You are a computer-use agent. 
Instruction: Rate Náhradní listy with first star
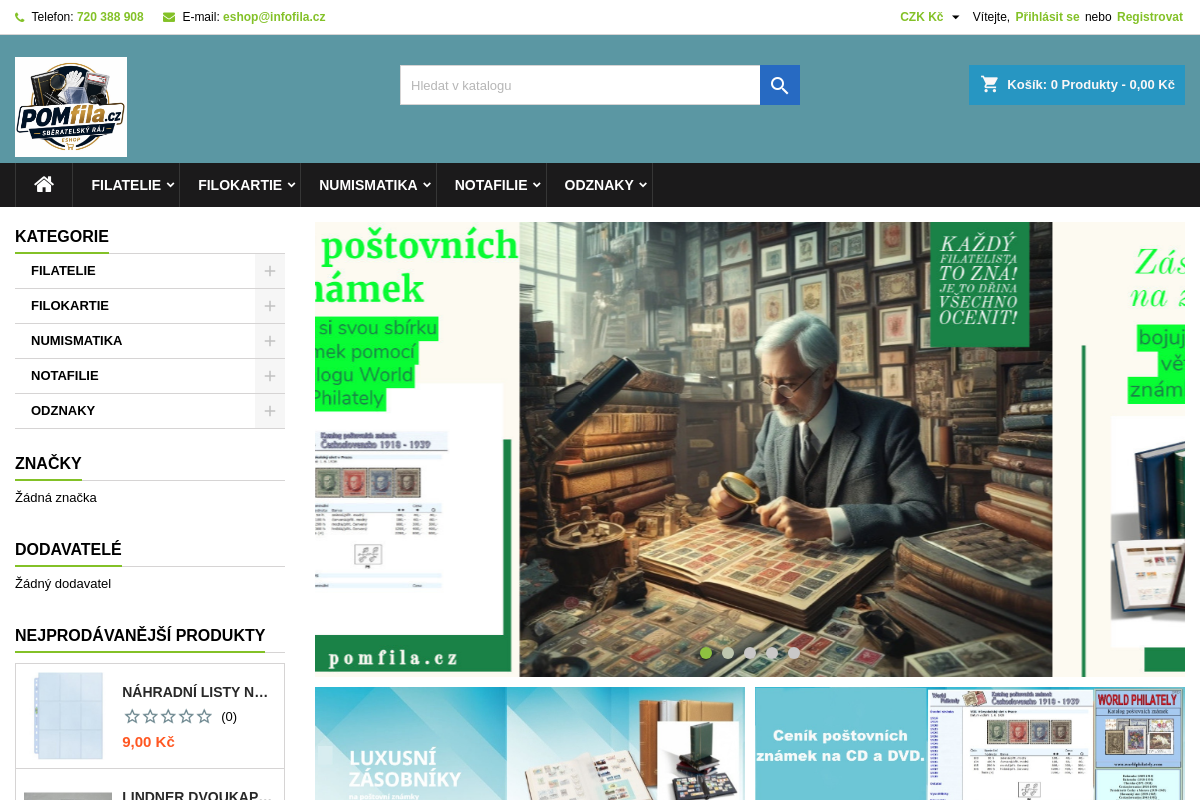pyautogui.click(x=132, y=716)
